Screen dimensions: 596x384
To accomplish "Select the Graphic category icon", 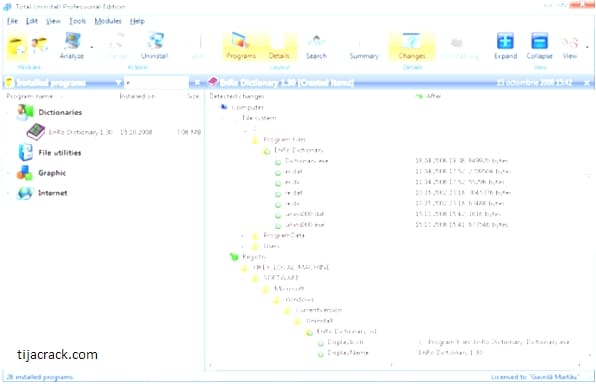I will 25,173.
